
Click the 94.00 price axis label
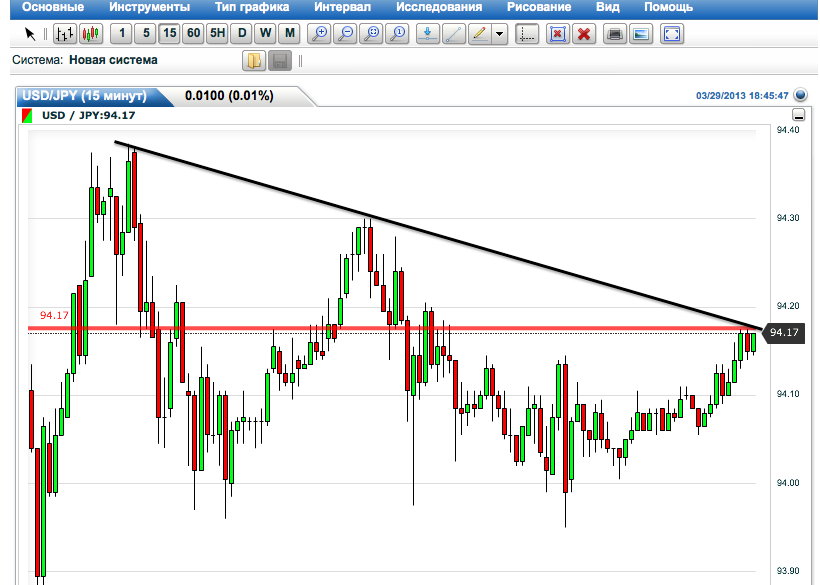[x=788, y=483]
